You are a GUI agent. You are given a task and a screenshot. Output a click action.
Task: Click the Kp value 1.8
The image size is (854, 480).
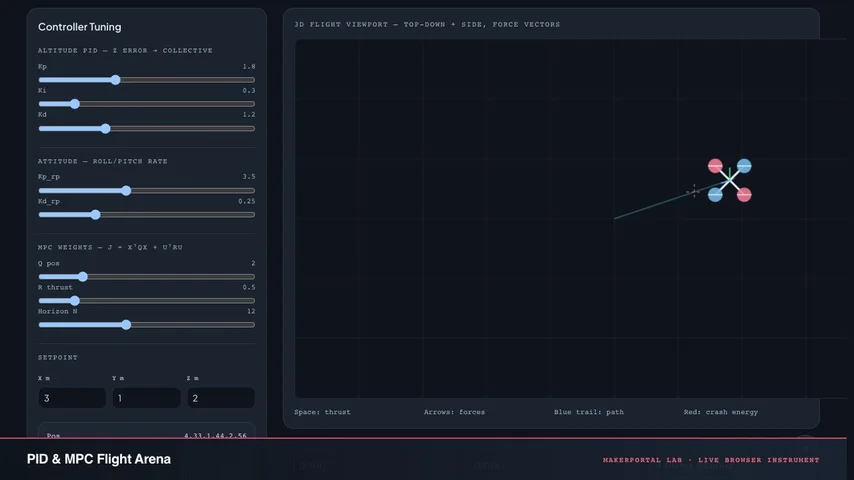pos(249,66)
